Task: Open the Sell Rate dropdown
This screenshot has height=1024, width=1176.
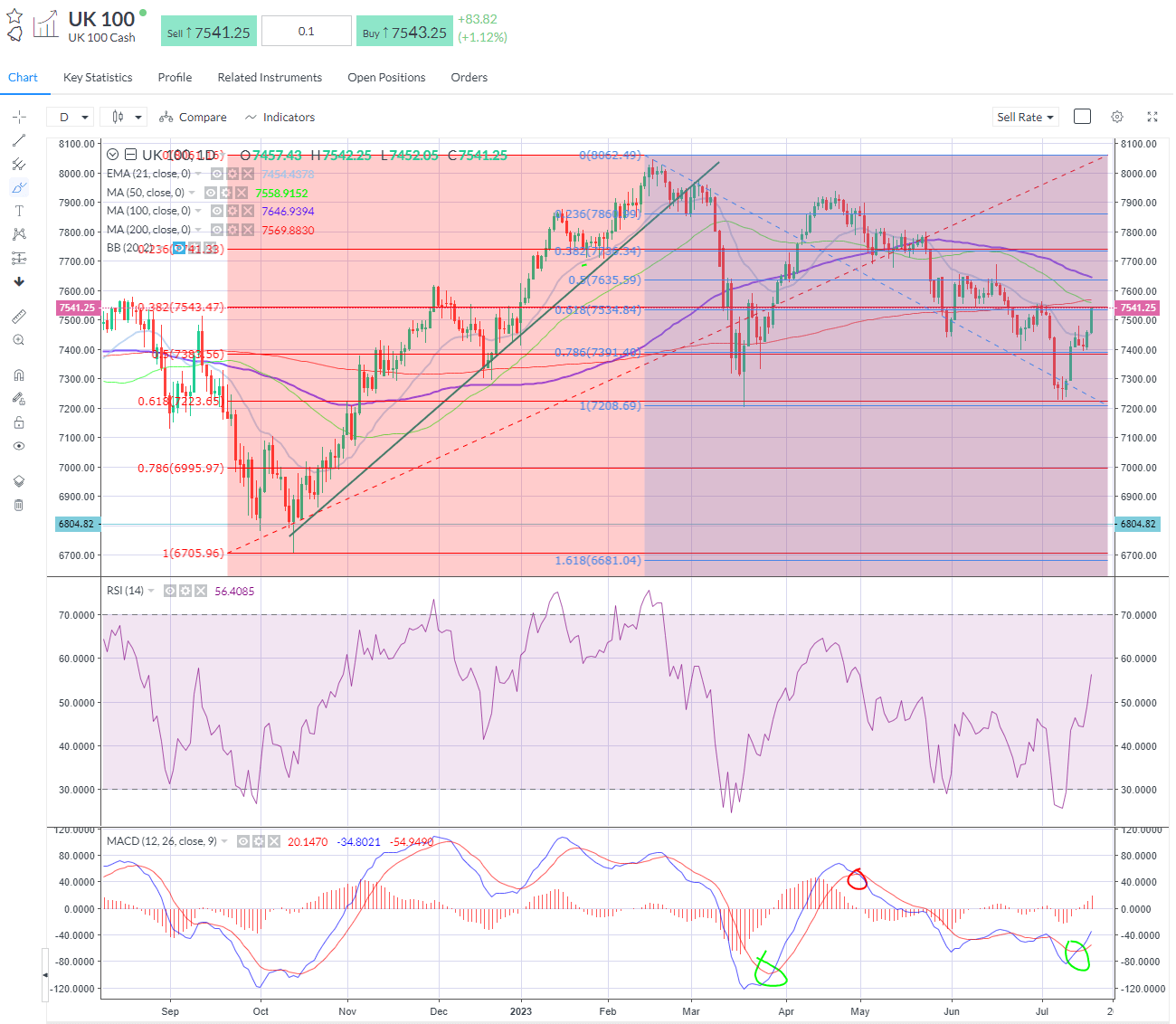Action: (1025, 117)
